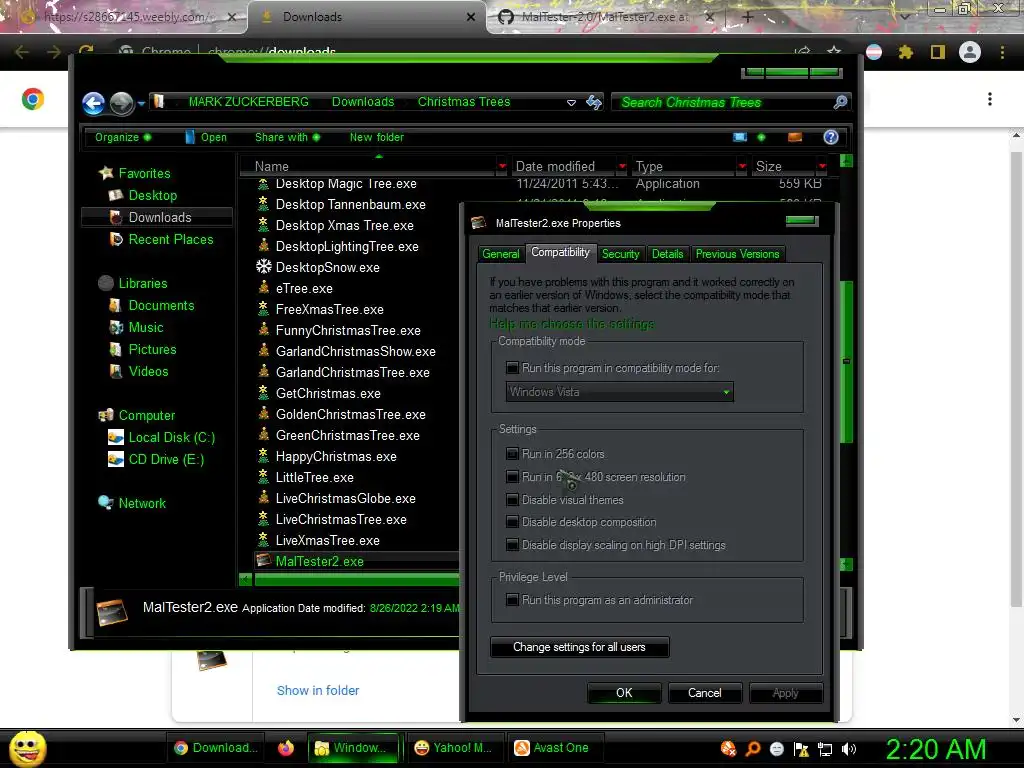Click the file list horizontal scrollbar

[357, 579]
